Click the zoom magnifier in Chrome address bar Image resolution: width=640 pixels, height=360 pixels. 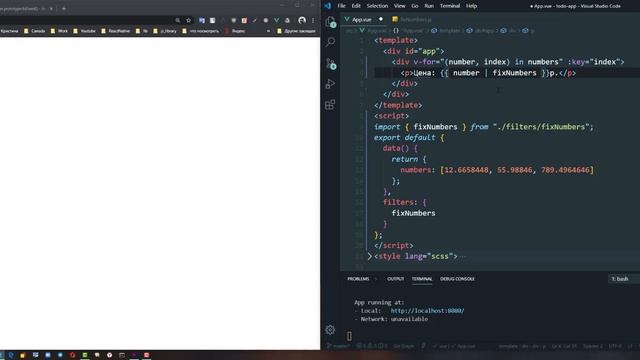(x=178, y=20)
